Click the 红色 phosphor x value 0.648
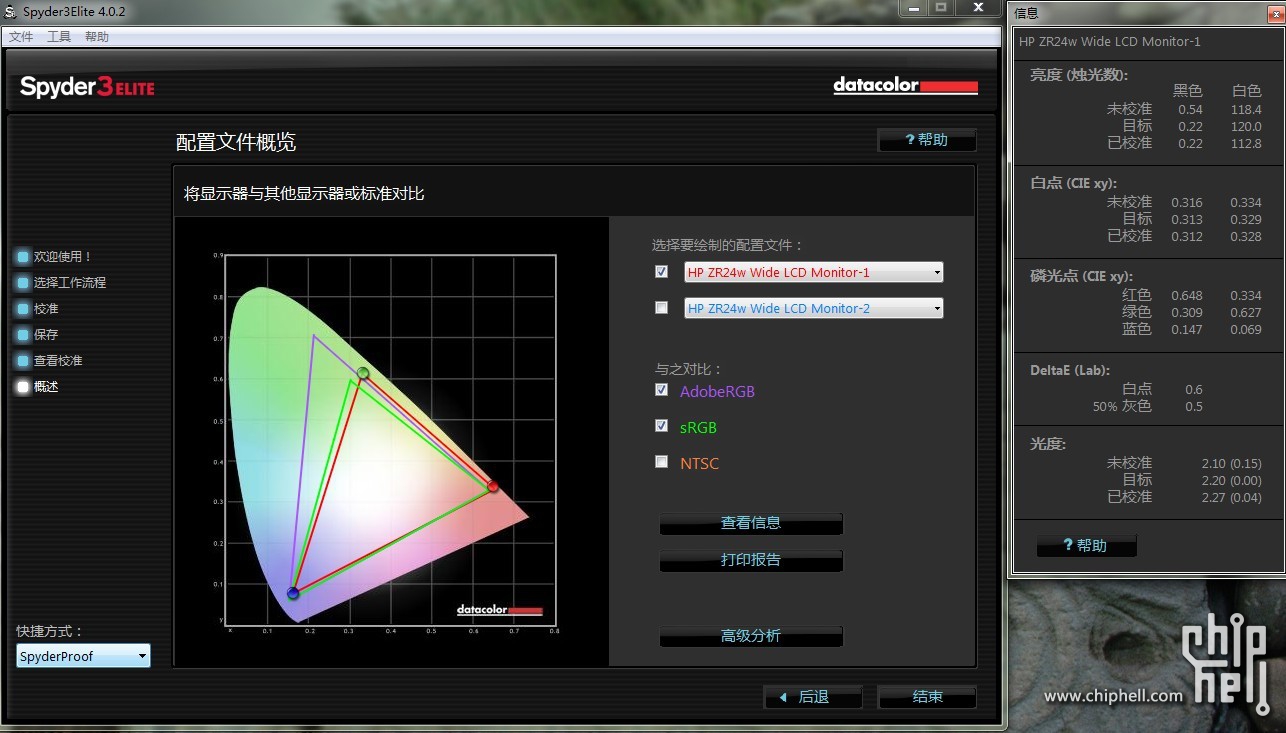 click(1187, 296)
